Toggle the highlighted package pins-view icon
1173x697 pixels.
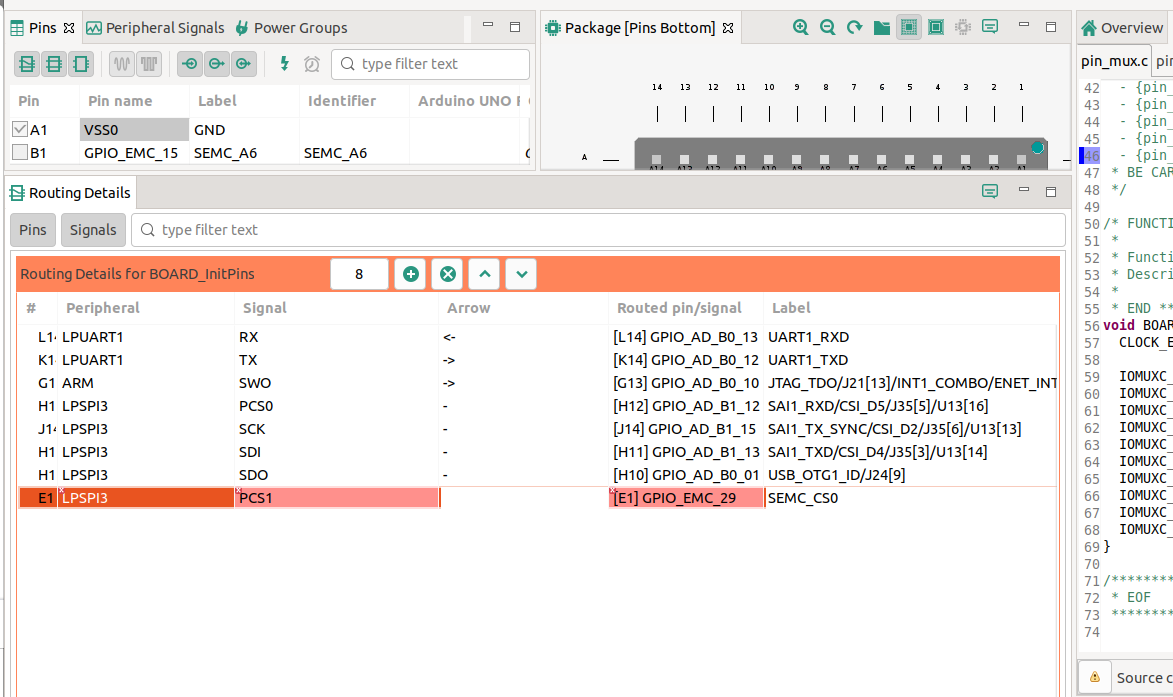point(909,28)
